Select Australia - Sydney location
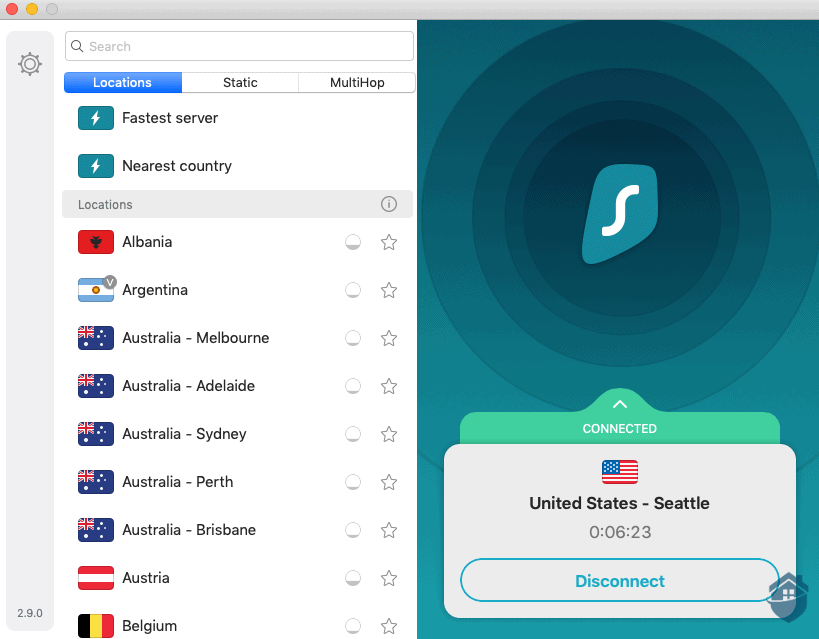The width and height of the screenshot is (819, 639). (x=238, y=434)
